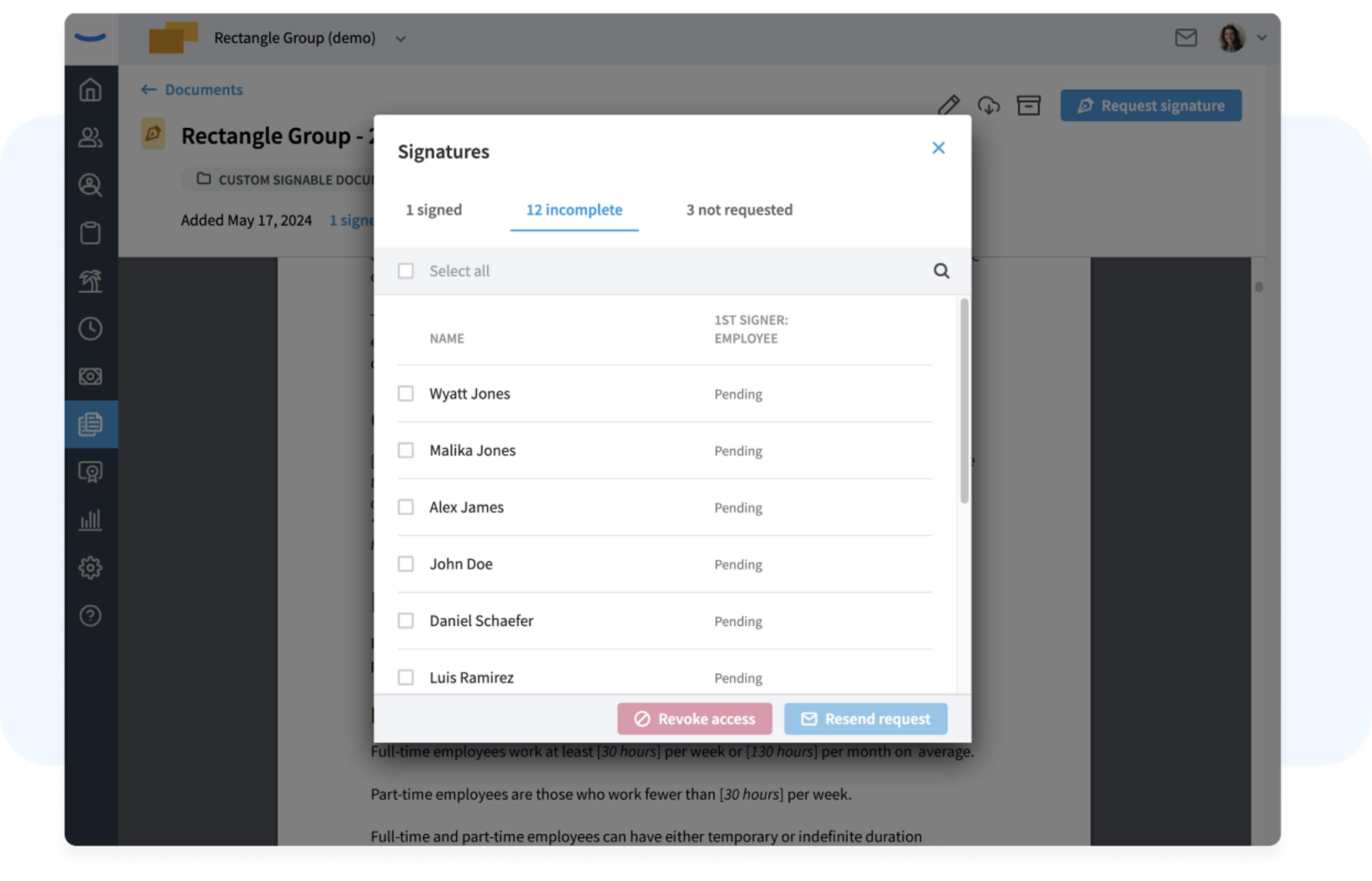Open the highlighted documents icon in sidebar
The height and width of the screenshot is (881, 1372).
click(91, 424)
